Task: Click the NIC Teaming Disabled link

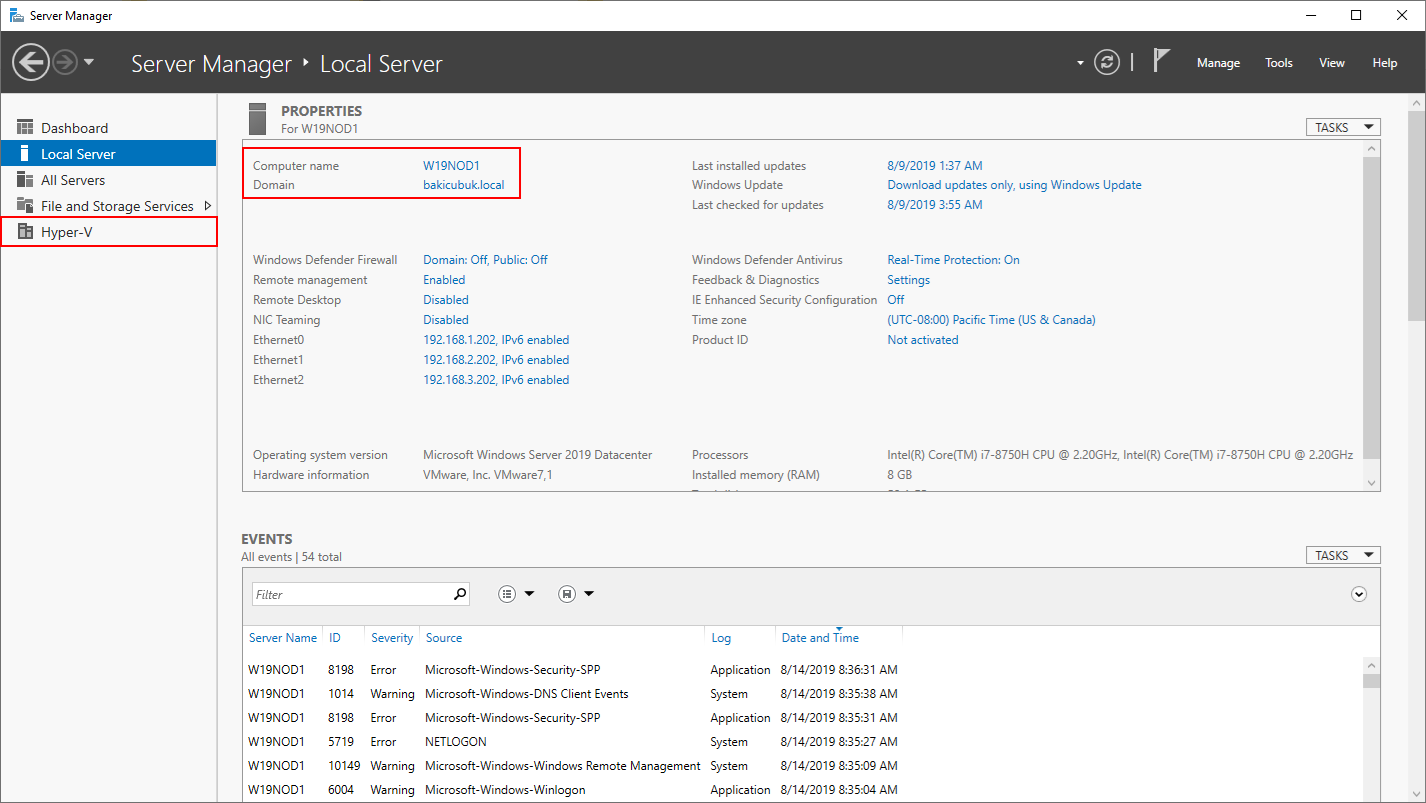Action: pos(446,320)
